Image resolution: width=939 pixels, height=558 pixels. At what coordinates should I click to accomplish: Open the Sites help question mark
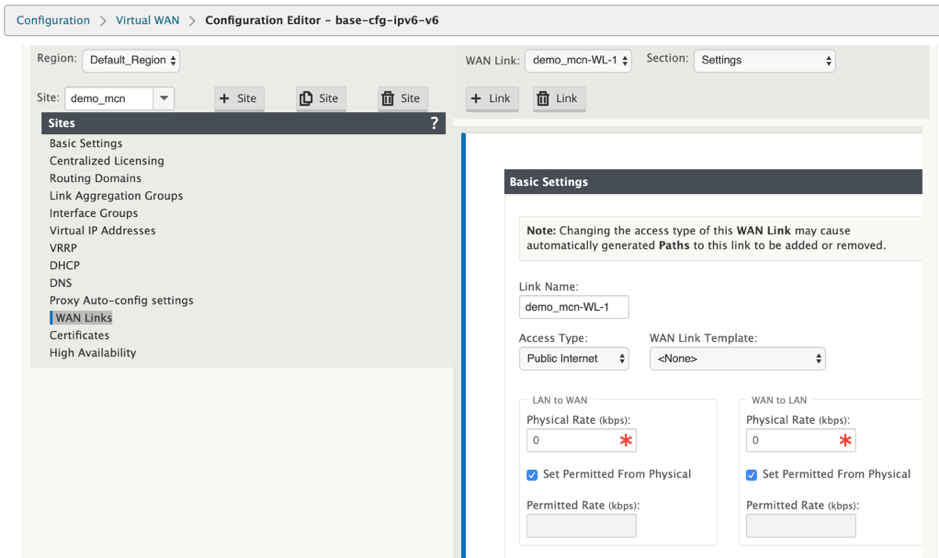(x=434, y=123)
